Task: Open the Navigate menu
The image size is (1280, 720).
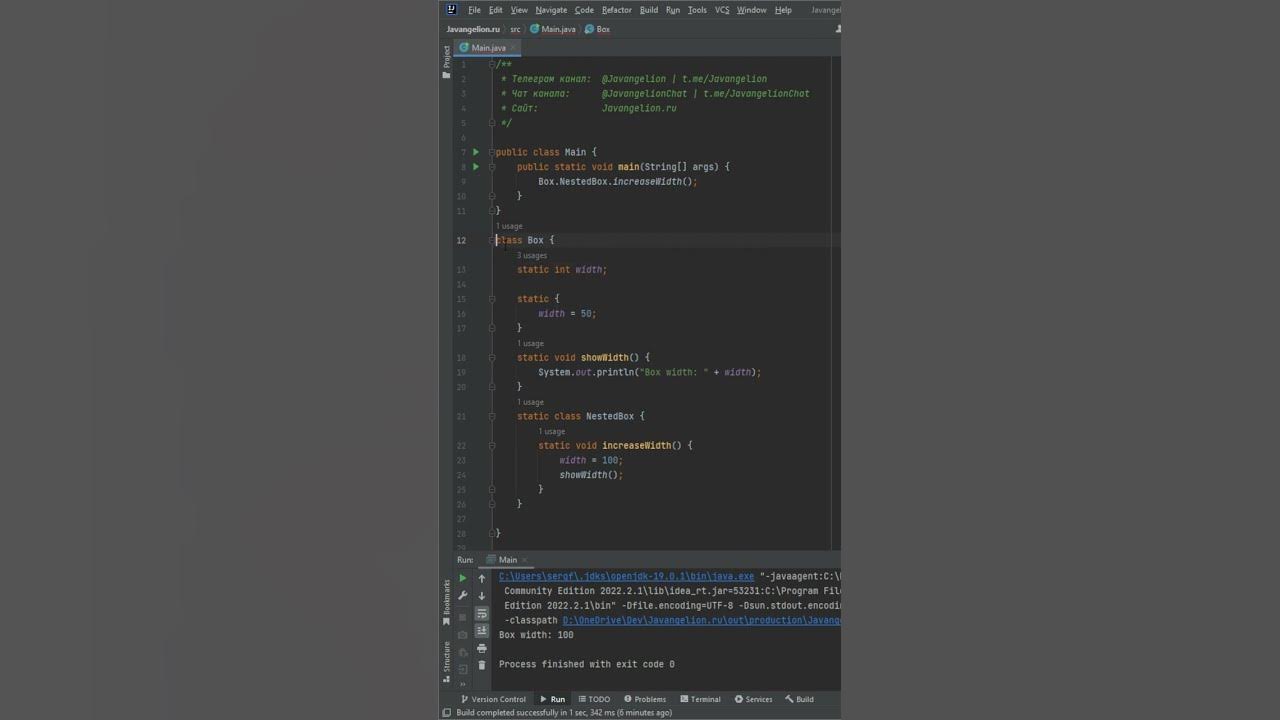Action: coord(551,10)
